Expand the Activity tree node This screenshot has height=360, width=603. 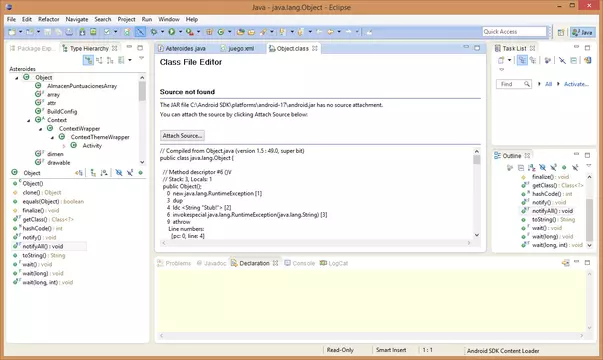pyautogui.click(x=64, y=146)
